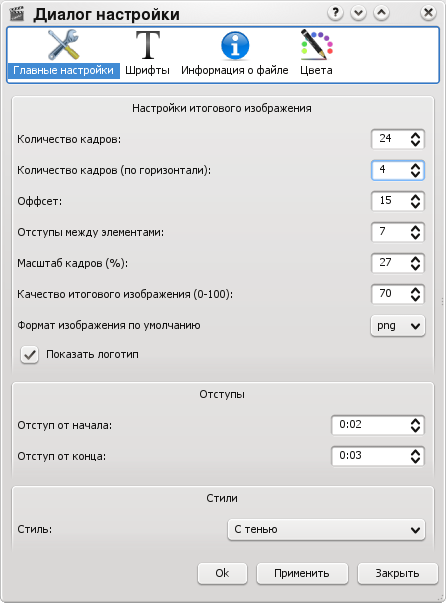Click the Формат изображения по умолчанию label
446x603 pixels.
pyautogui.click(x=109, y=325)
